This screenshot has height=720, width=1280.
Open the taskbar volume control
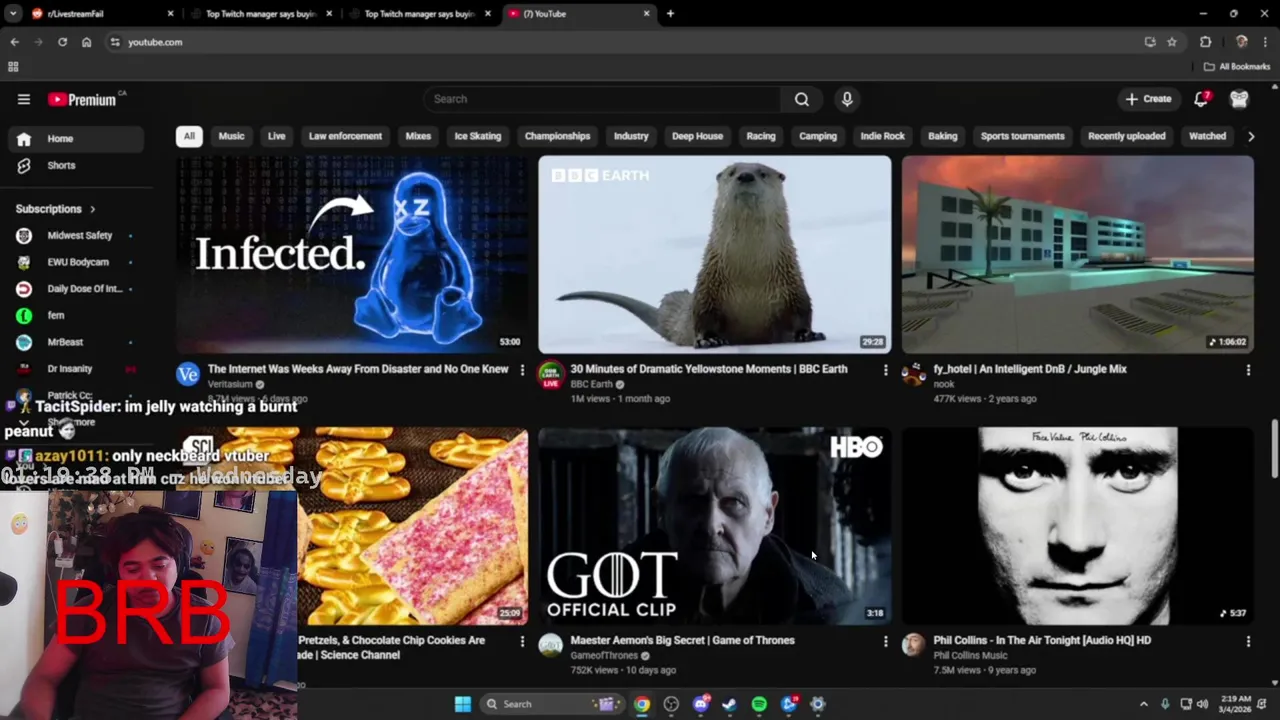pos(1202,704)
